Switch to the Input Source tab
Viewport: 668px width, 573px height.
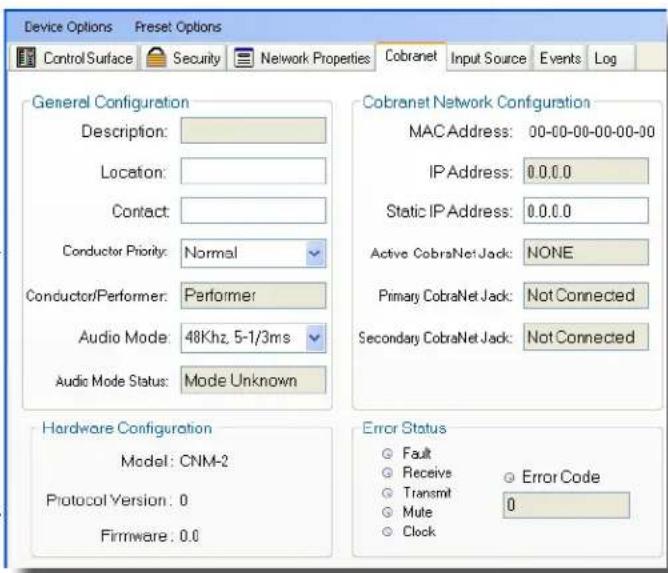pyautogui.click(x=489, y=58)
